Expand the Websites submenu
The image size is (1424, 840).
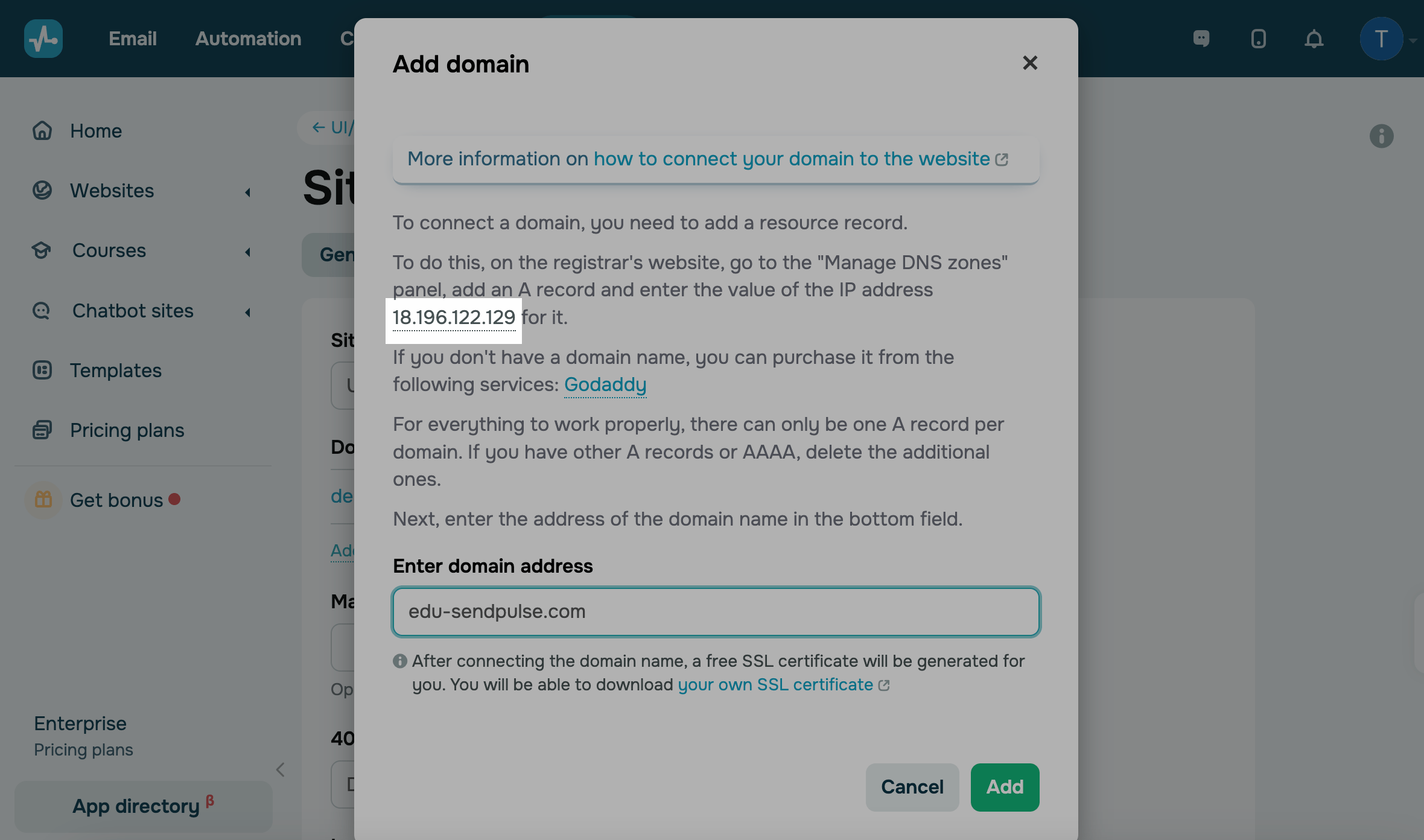pyautogui.click(x=247, y=192)
